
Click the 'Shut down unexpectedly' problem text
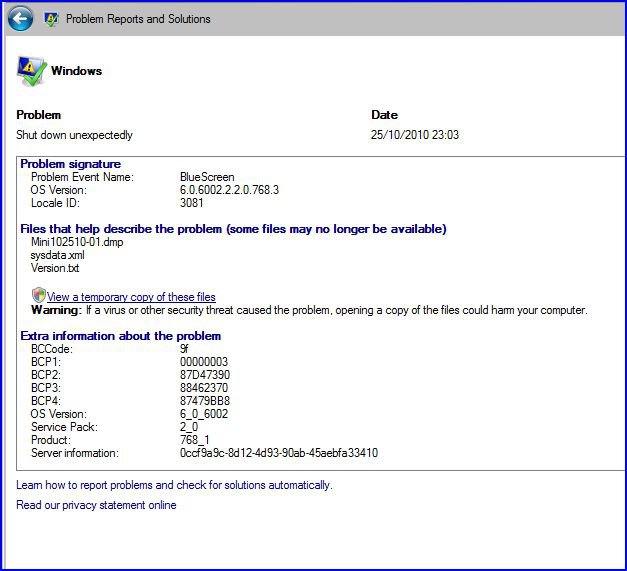[74, 135]
